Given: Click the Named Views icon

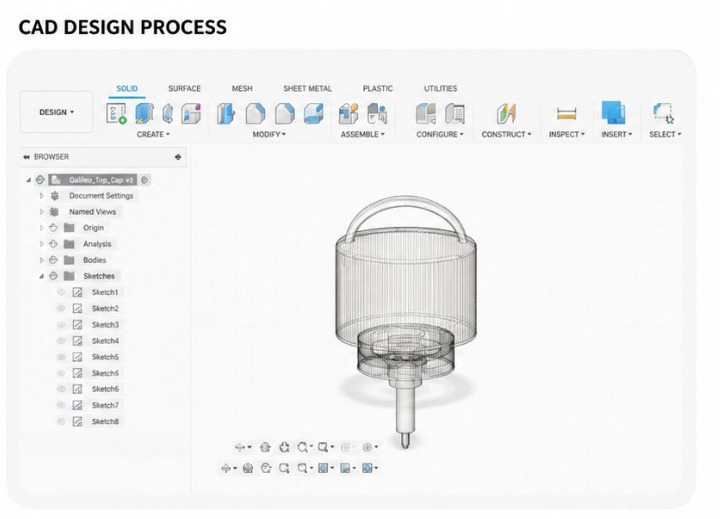Looking at the screenshot, I should tap(54, 212).
